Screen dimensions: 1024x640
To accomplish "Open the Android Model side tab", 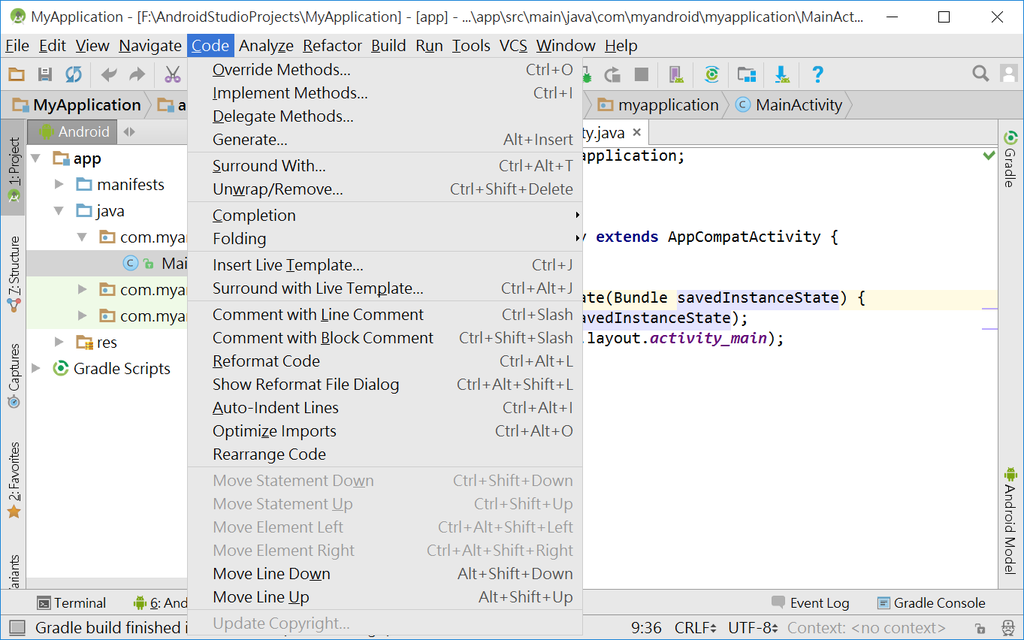I will [x=1010, y=521].
